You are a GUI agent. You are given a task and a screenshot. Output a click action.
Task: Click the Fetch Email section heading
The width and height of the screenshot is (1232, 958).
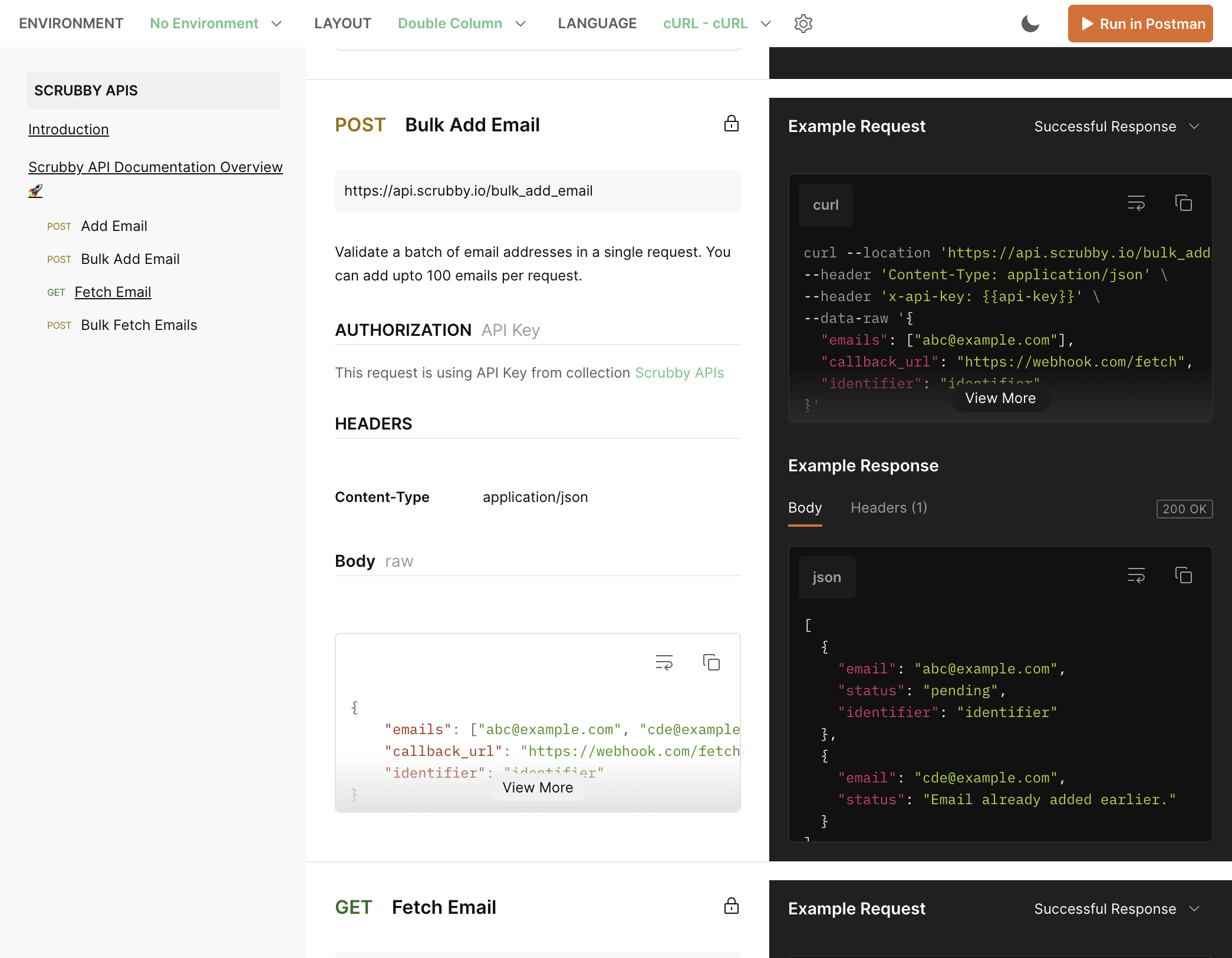click(444, 907)
